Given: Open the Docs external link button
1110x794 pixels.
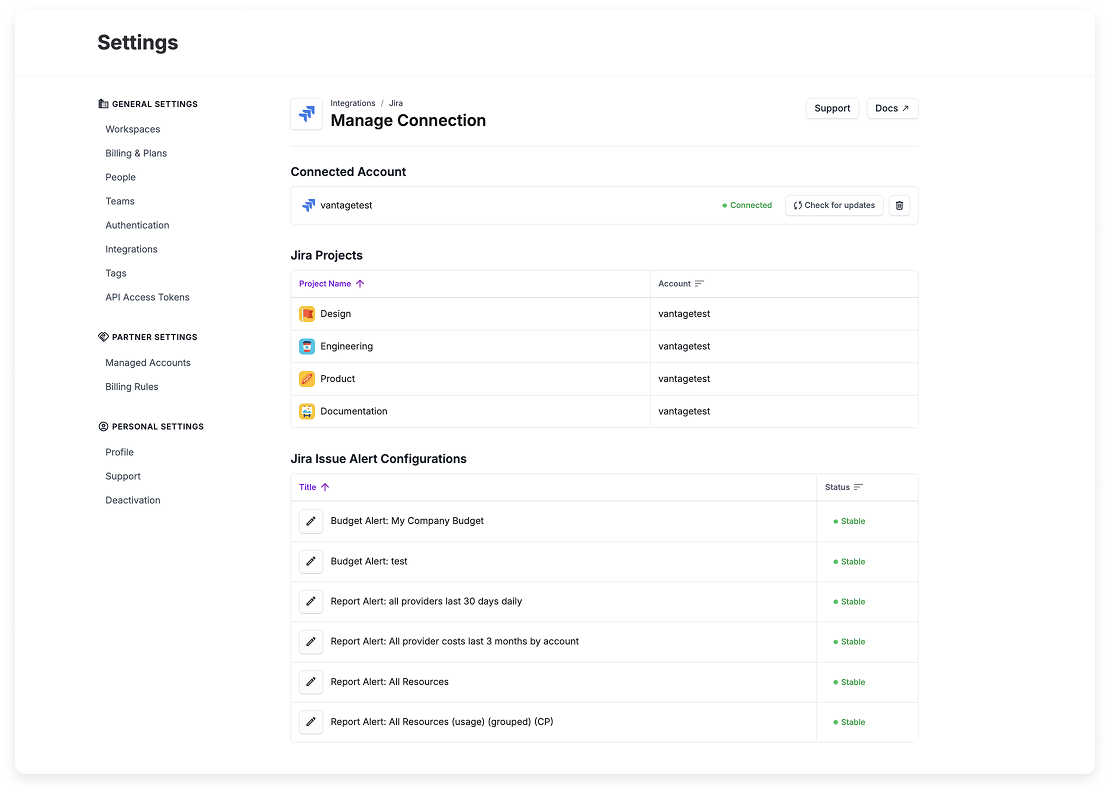Looking at the screenshot, I should pyautogui.click(x=892, y=108).
